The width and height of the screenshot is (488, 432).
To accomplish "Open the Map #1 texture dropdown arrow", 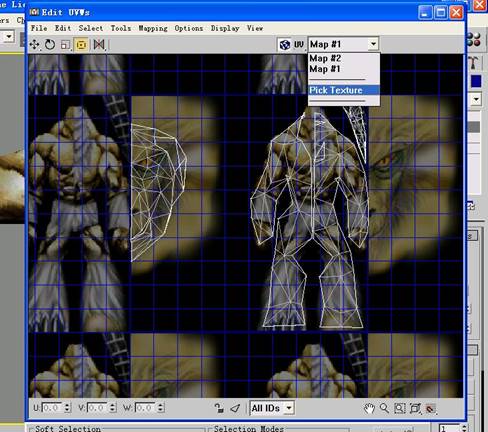I will click(373, 44).
